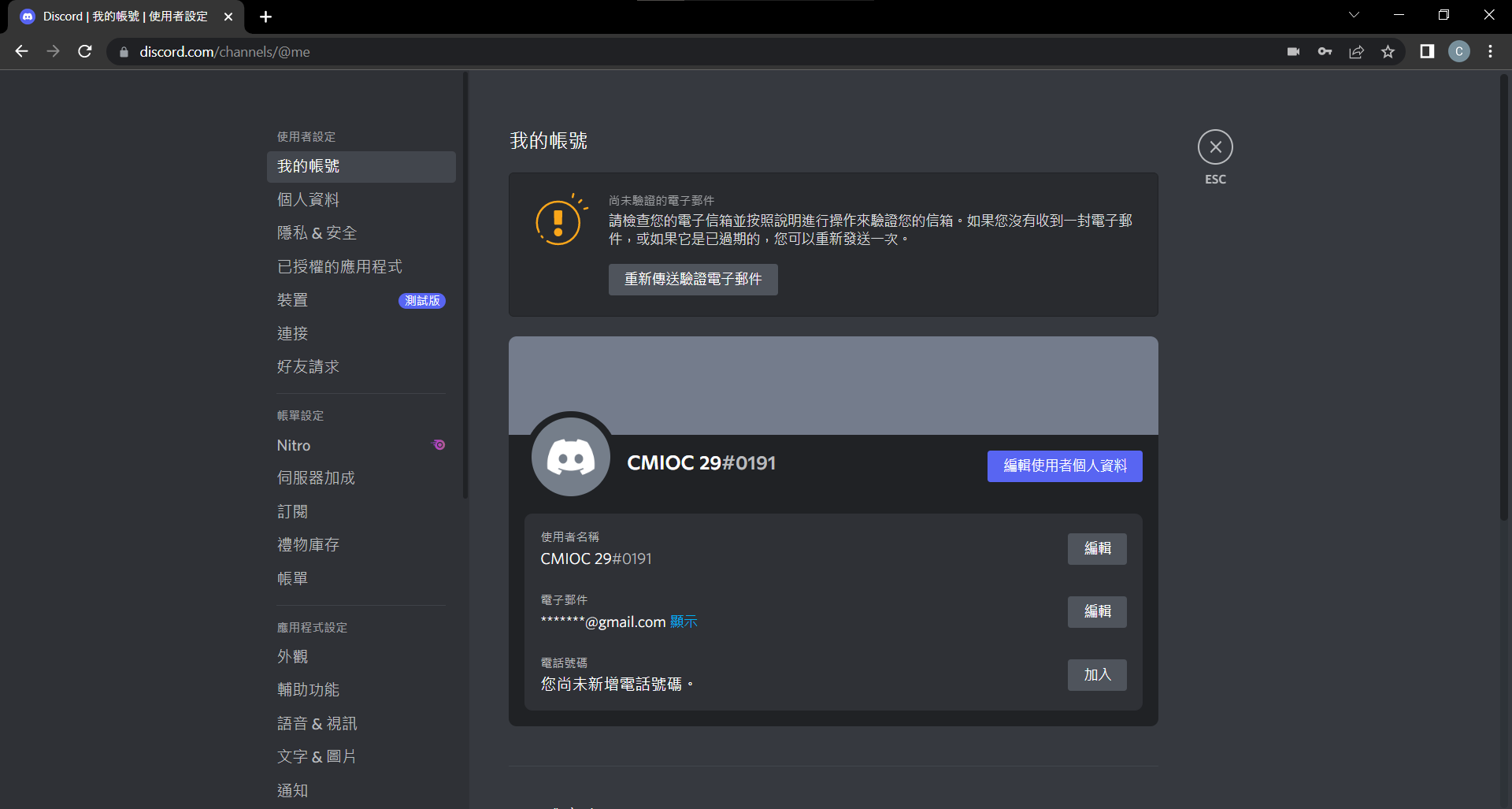The width and height of the screenshot is (1512, 809).
Task: Open 裝置 settings
Action: coord(361,300)
